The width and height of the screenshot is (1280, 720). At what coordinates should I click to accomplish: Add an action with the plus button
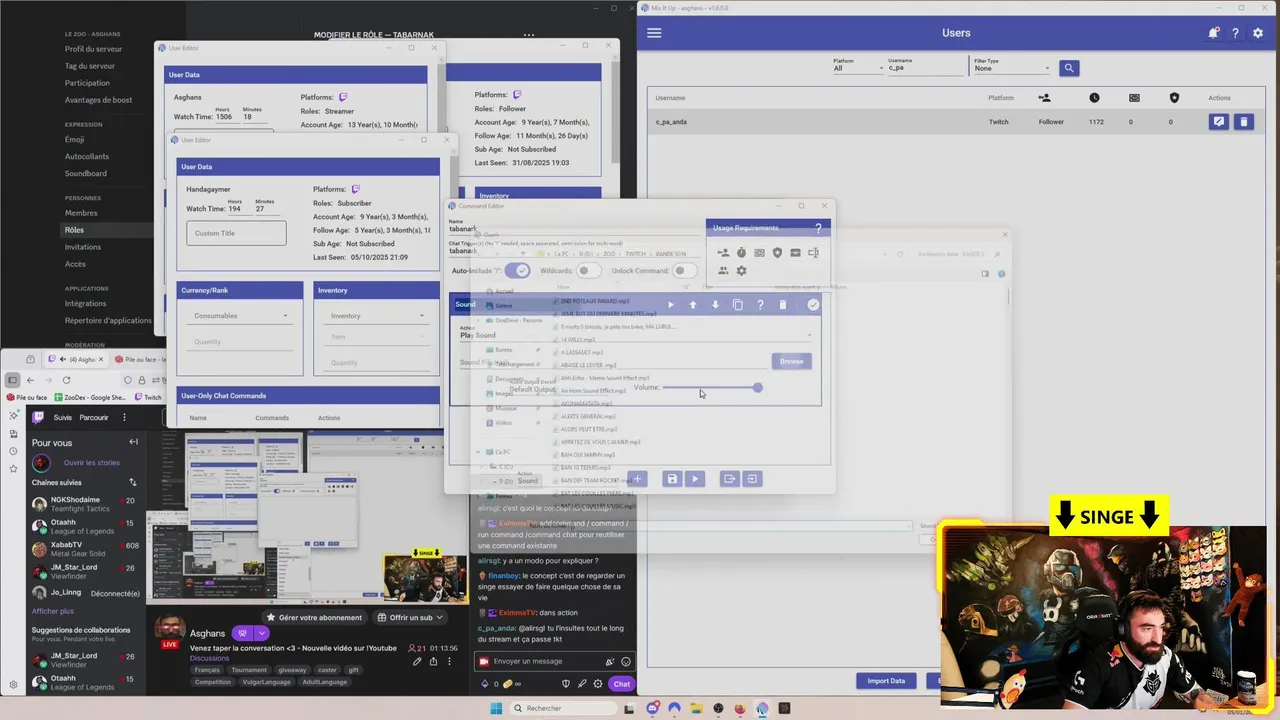(636, 479)
